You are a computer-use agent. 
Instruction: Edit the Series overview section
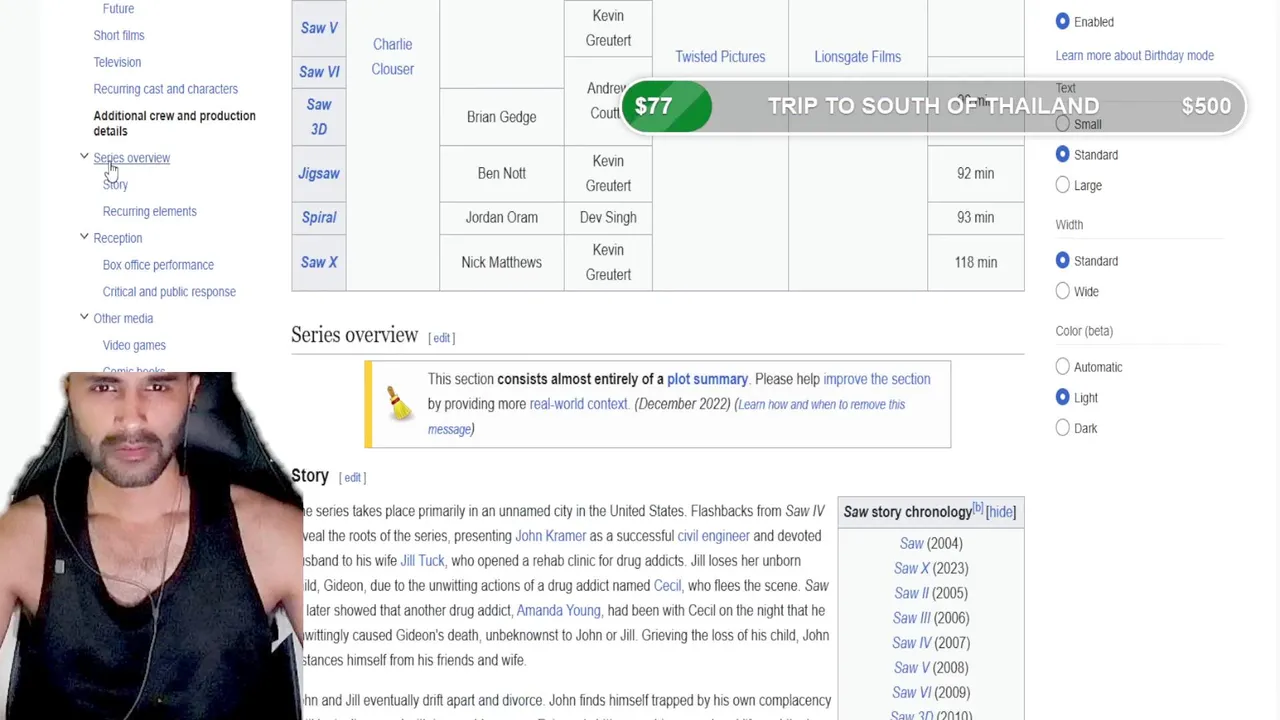tap(441, 338)
